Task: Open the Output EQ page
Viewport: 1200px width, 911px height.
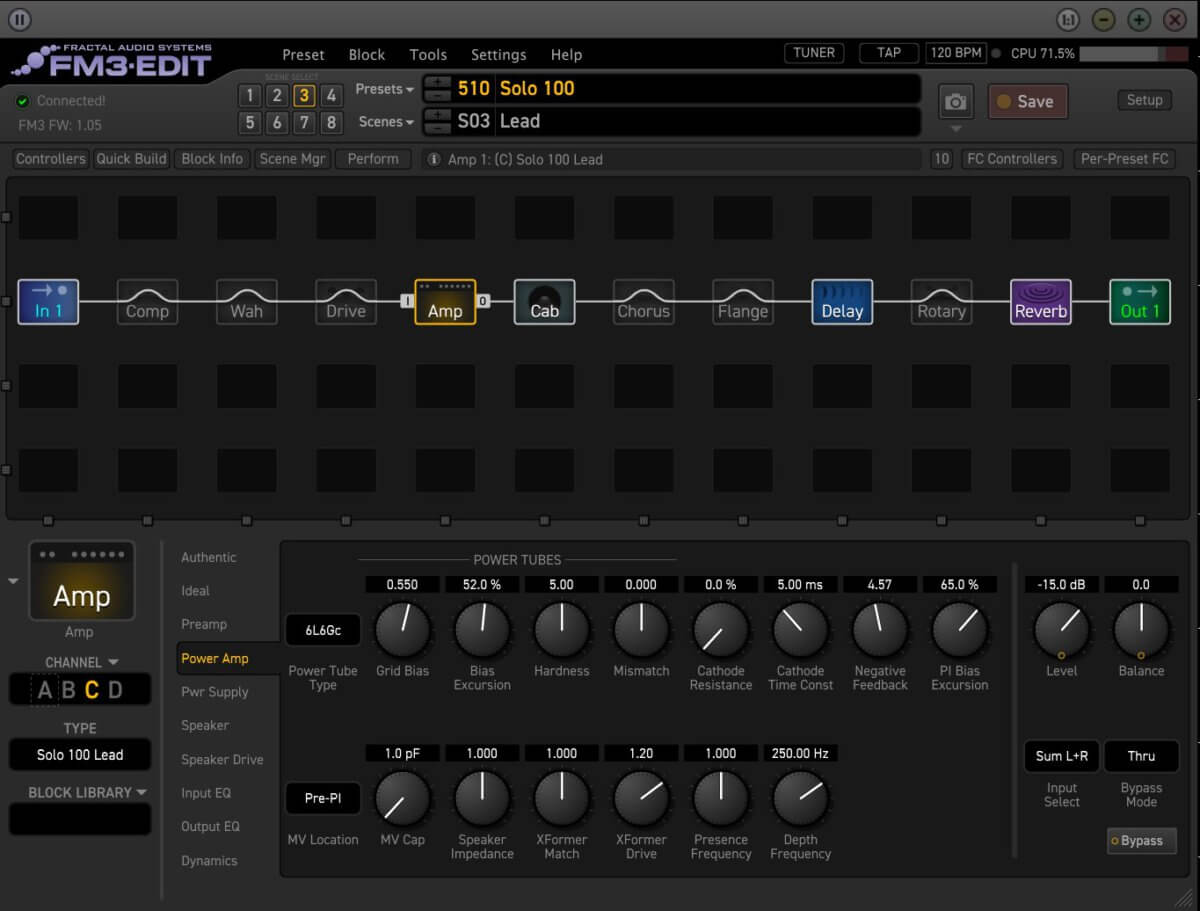Action: (210, 827)
